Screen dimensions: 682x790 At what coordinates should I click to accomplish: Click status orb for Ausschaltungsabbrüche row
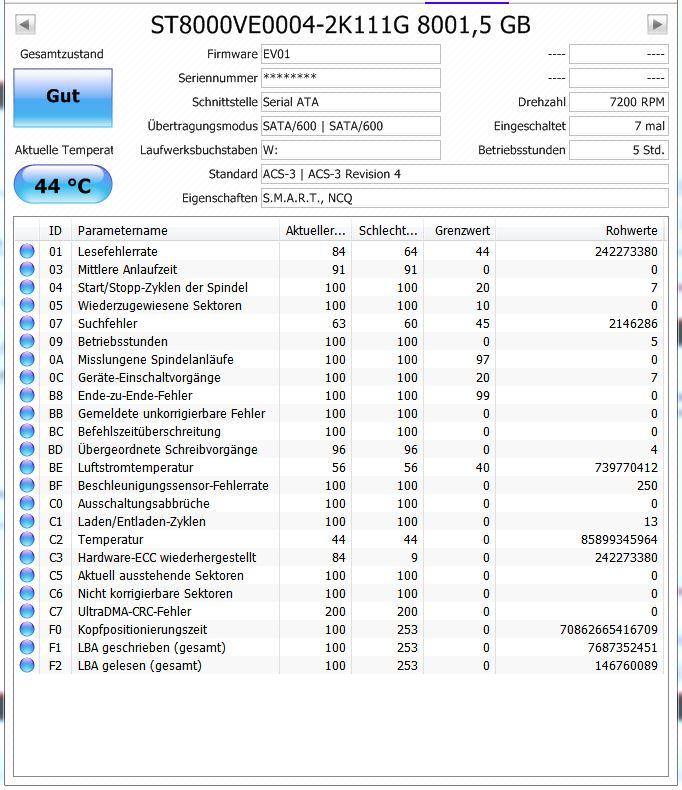tap(27, 503)
